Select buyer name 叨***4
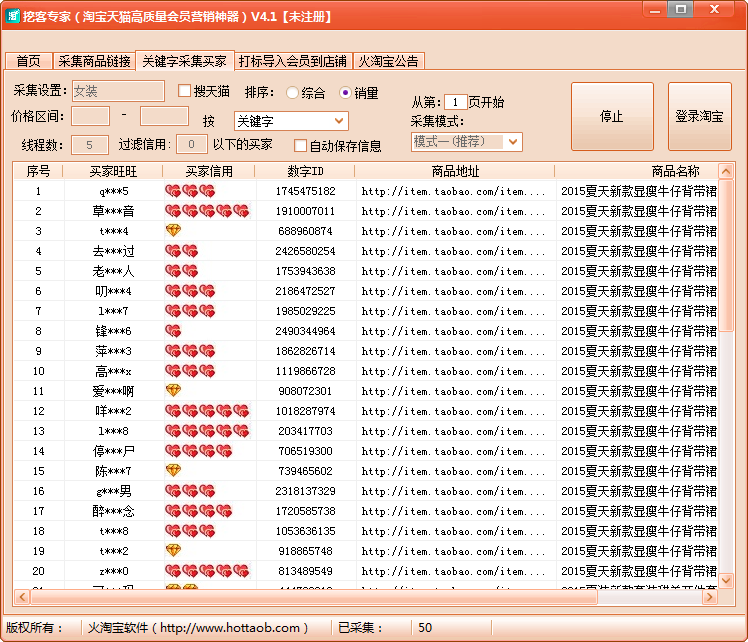This screenshot has width=748, height=642. coord(113,291)
